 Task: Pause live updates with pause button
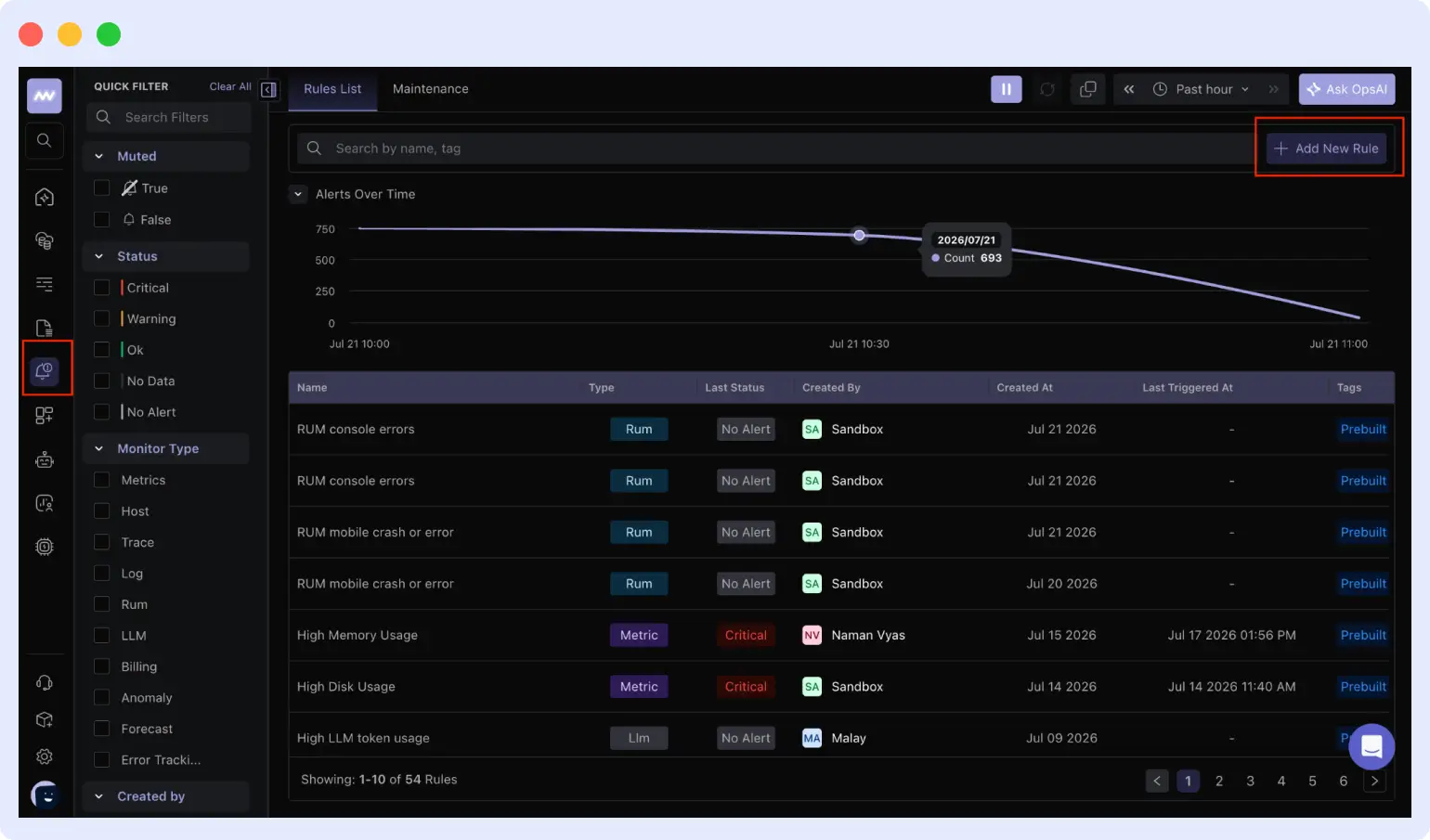pos(1007,89)
